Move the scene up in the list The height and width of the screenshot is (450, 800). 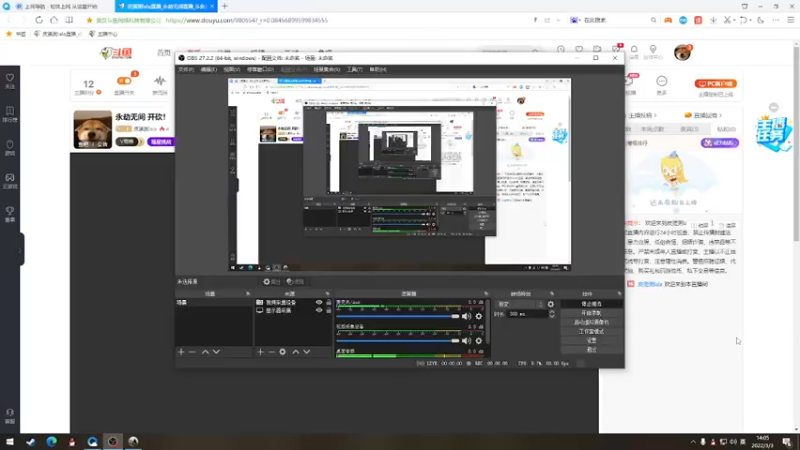[x=205, y=352]
